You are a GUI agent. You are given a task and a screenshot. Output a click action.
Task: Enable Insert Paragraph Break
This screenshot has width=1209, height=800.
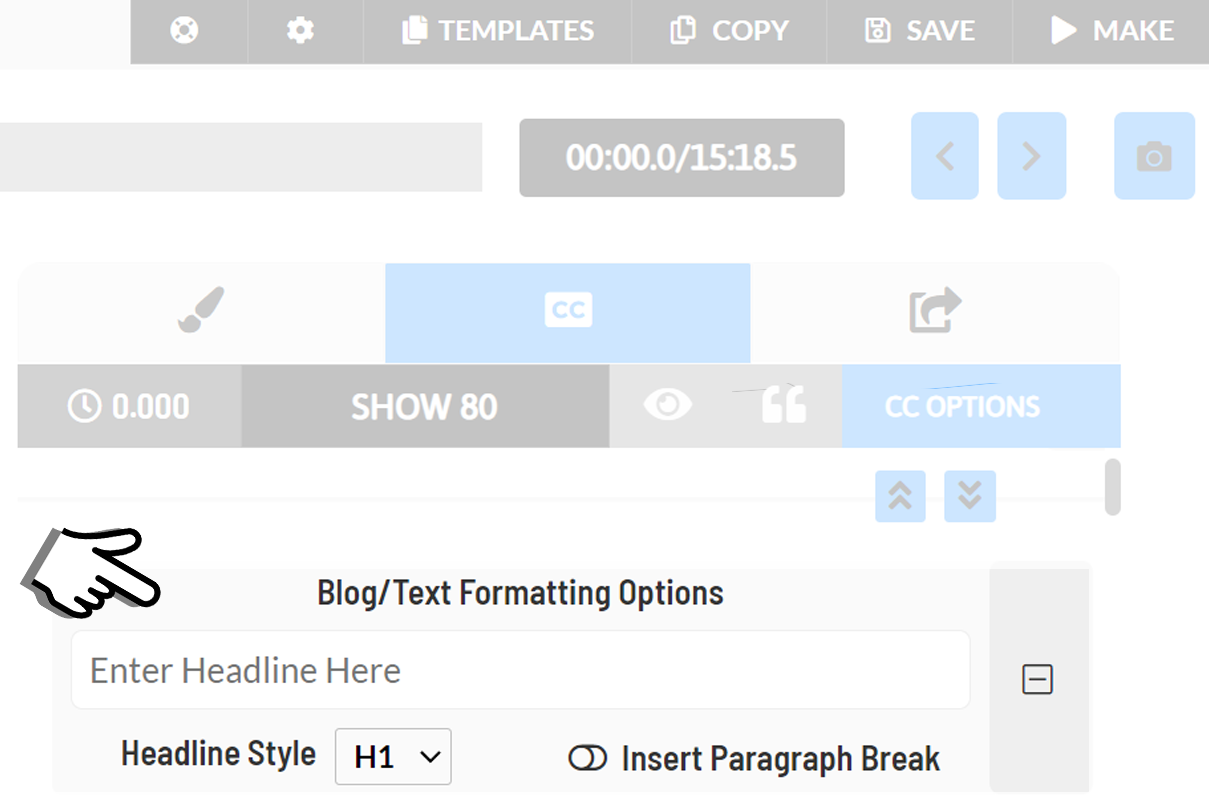[587, 758]
